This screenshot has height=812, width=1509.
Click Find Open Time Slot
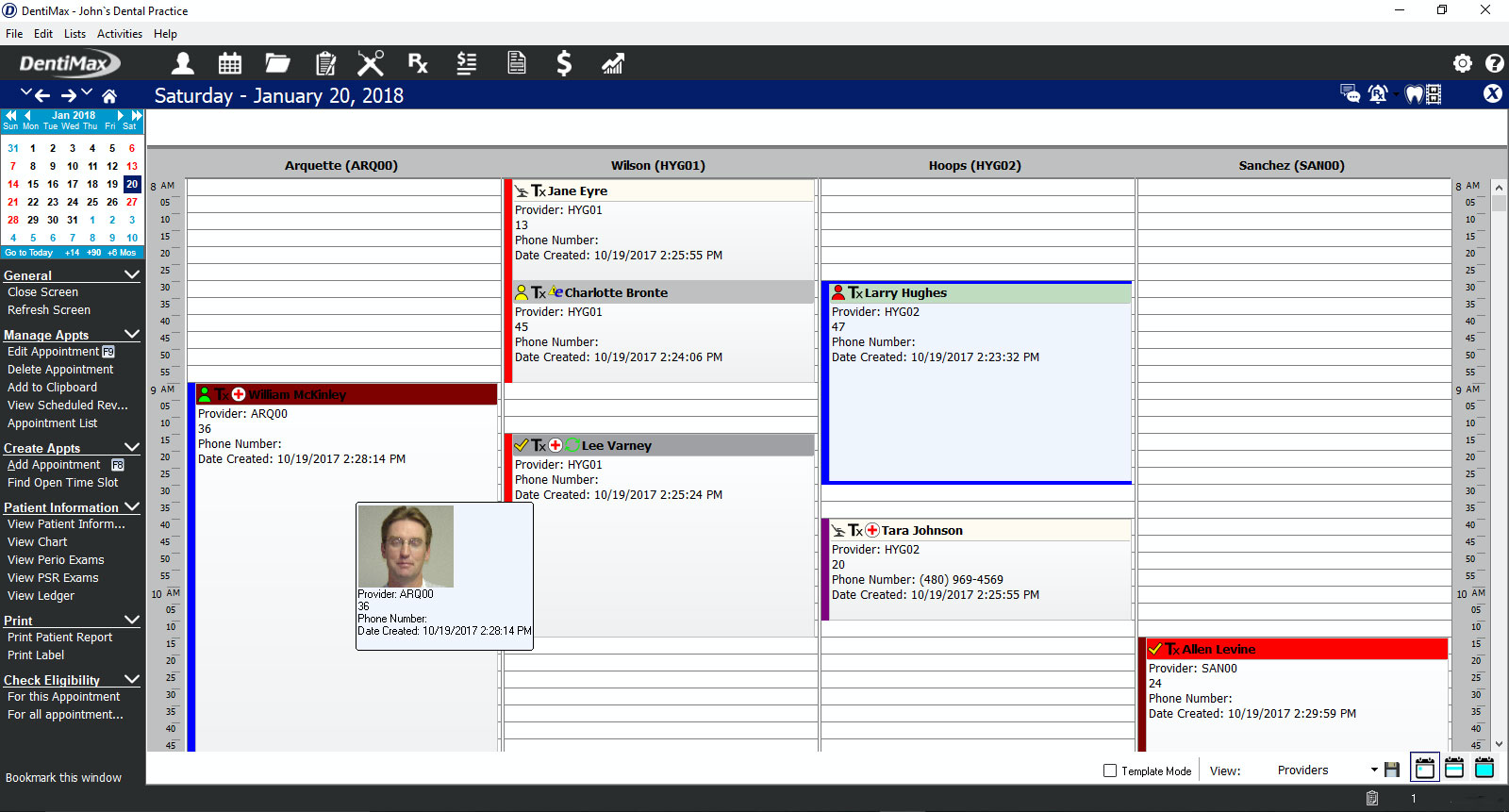[x=63, y=483]
